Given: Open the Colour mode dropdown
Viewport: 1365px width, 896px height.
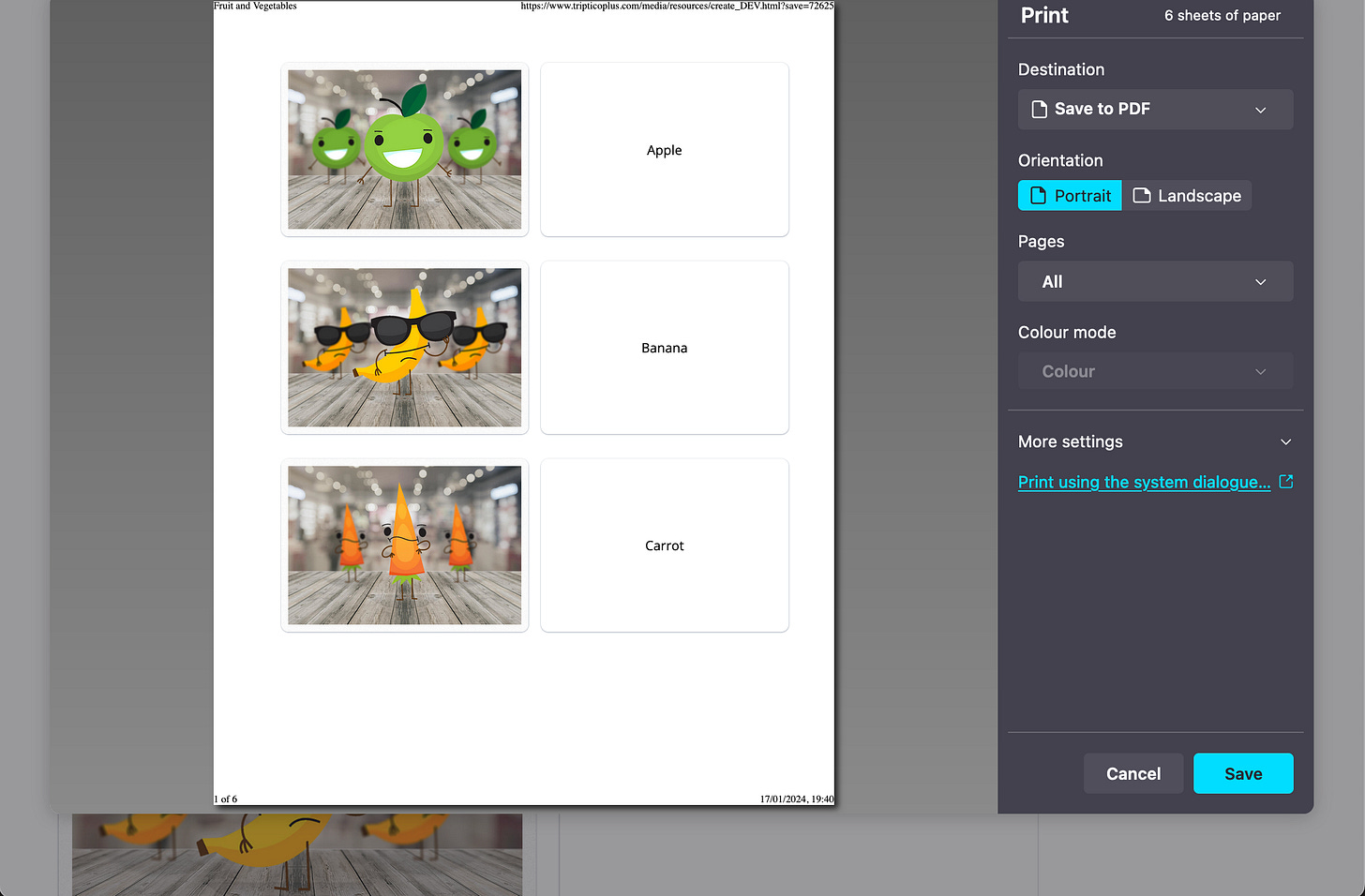Looking at the screenshot, I should click(x=1155, y=371).
